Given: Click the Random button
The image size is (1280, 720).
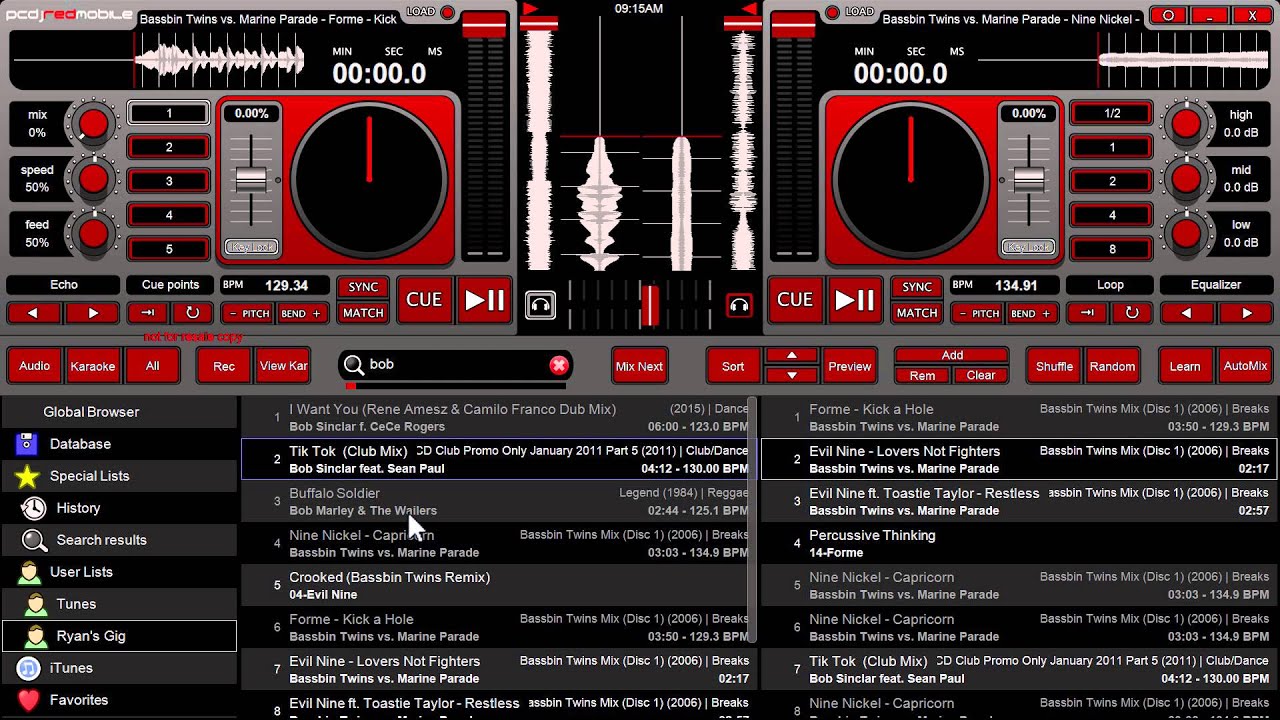Looking at the screenshot, I should [1112, 366].
